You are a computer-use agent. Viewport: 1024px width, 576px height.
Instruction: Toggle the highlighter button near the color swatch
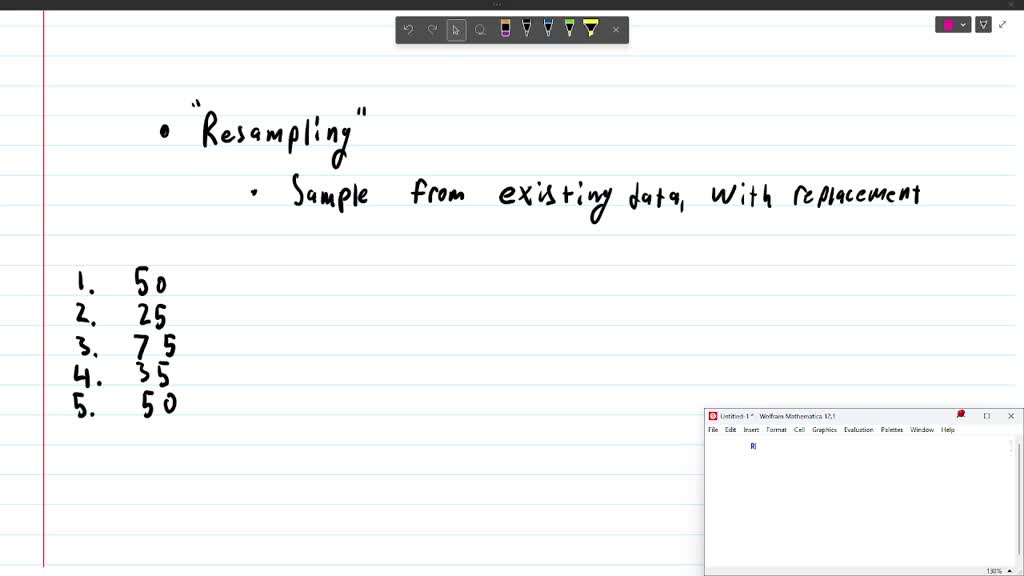pyautogui.click(x=983, y=24)
